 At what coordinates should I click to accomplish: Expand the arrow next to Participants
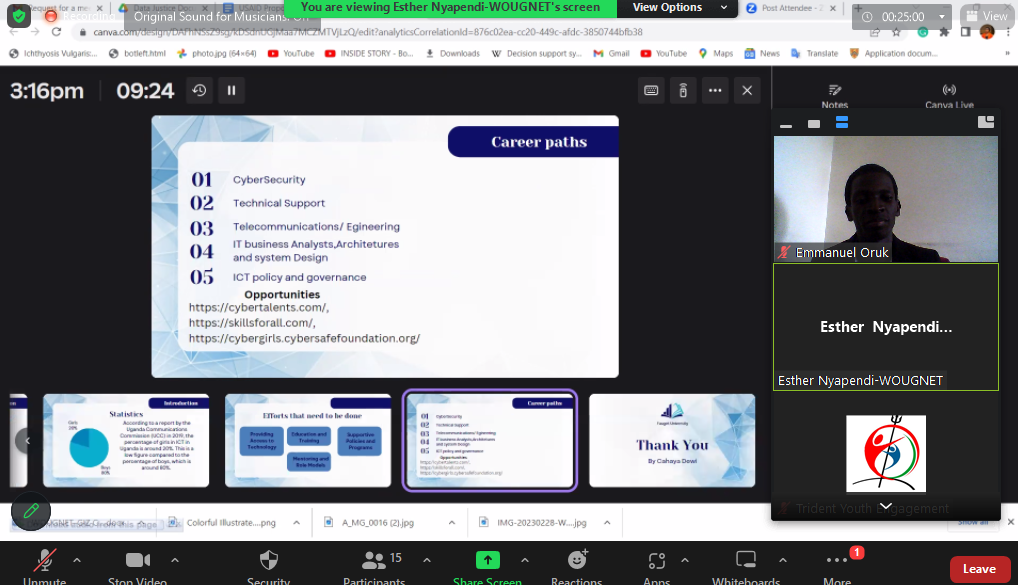tap(427, 560)
